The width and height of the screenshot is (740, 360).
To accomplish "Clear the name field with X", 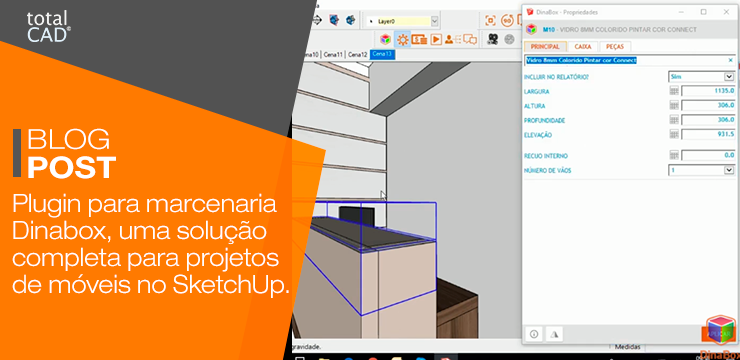I will click(730, 60).
